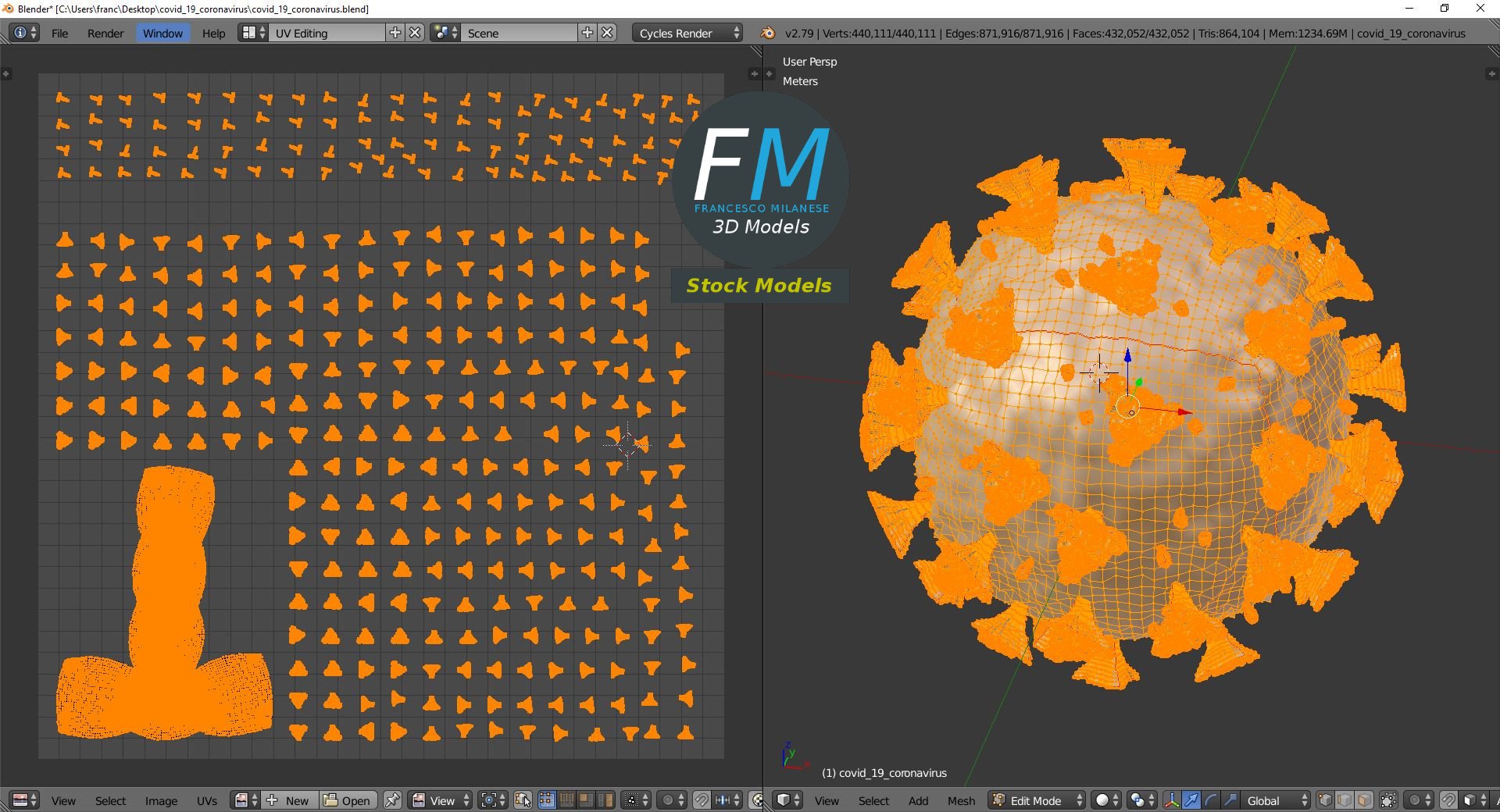Toggle UV sync selection icon
Viewport: 1500px width, 812px height.
523,800
